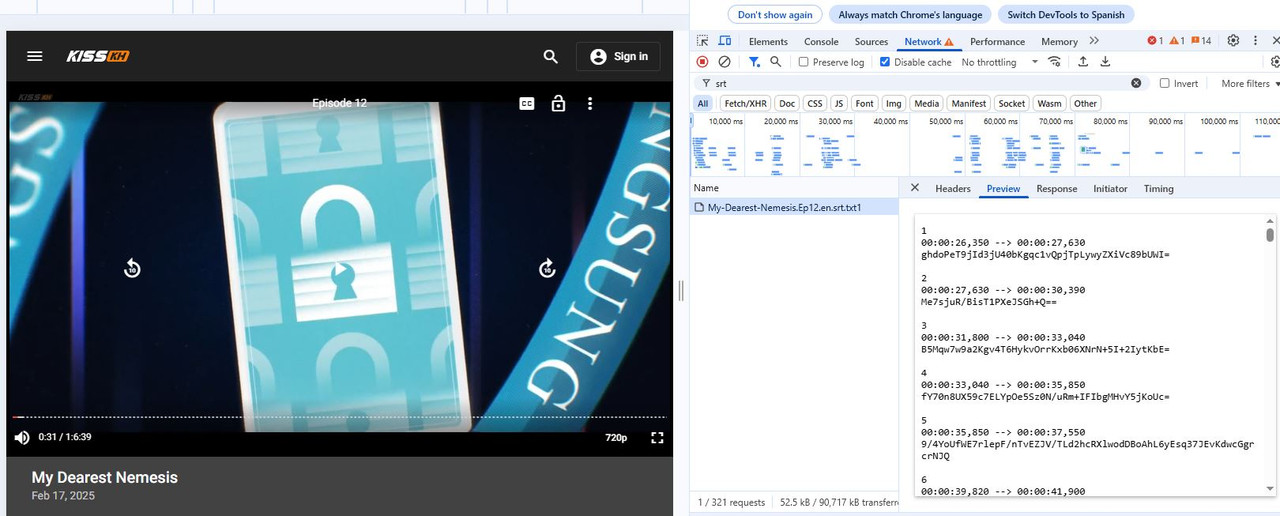Open the video player three-dot options
This screenshot has height=516, width=1280.
click(x=590, y=103)
